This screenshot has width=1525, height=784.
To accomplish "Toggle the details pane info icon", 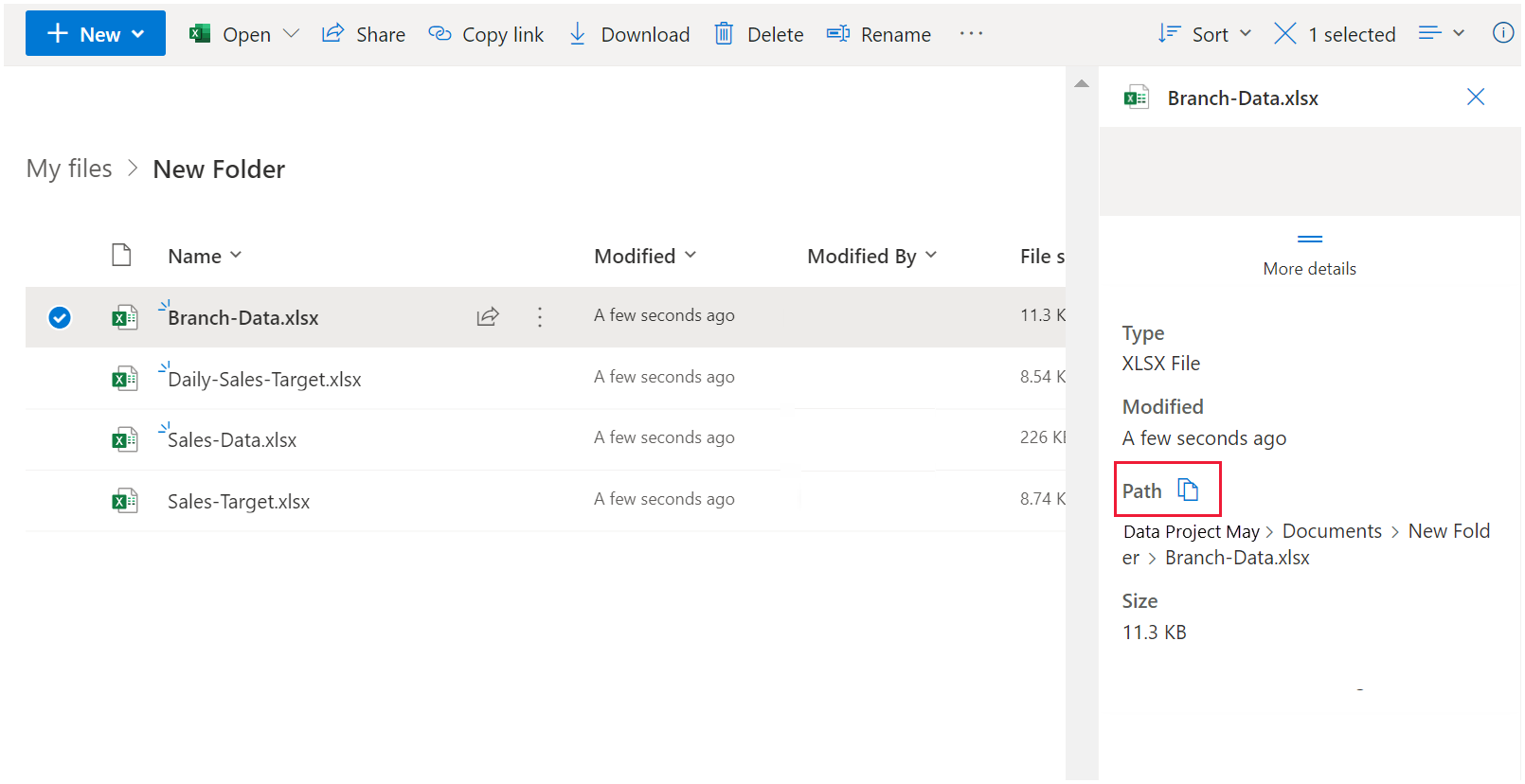I will tap(1503, 33).
